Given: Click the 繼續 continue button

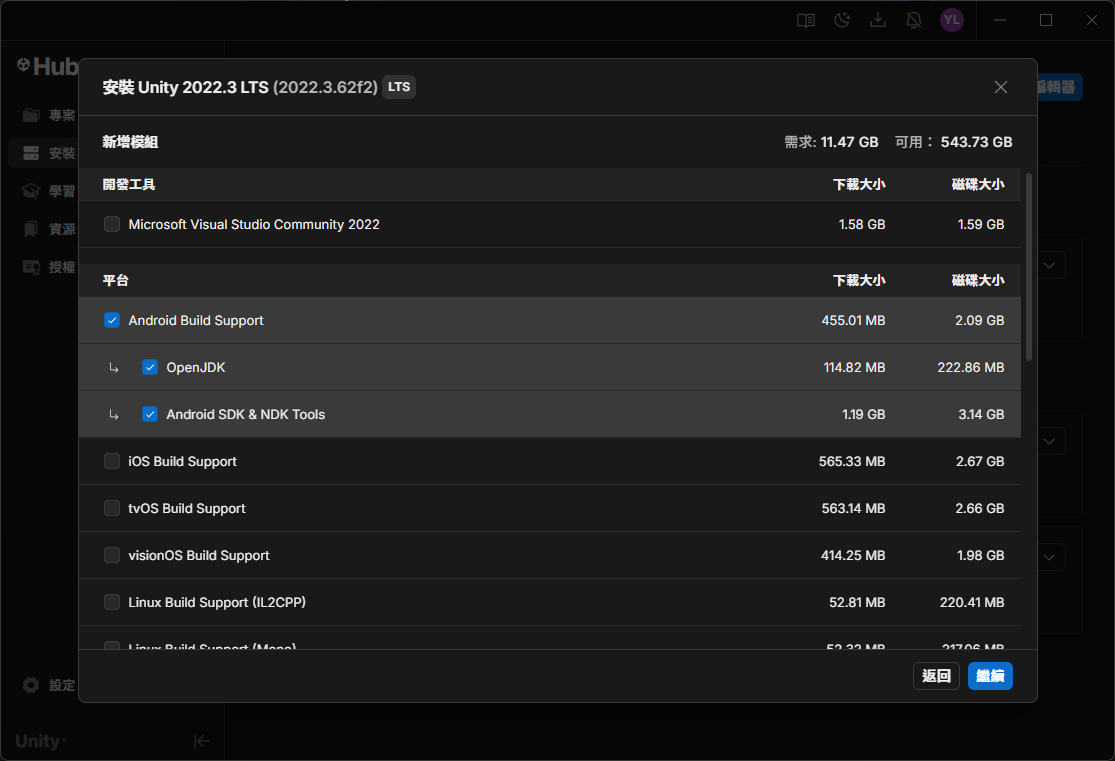Looking at the screenshot, I should 990,676.
